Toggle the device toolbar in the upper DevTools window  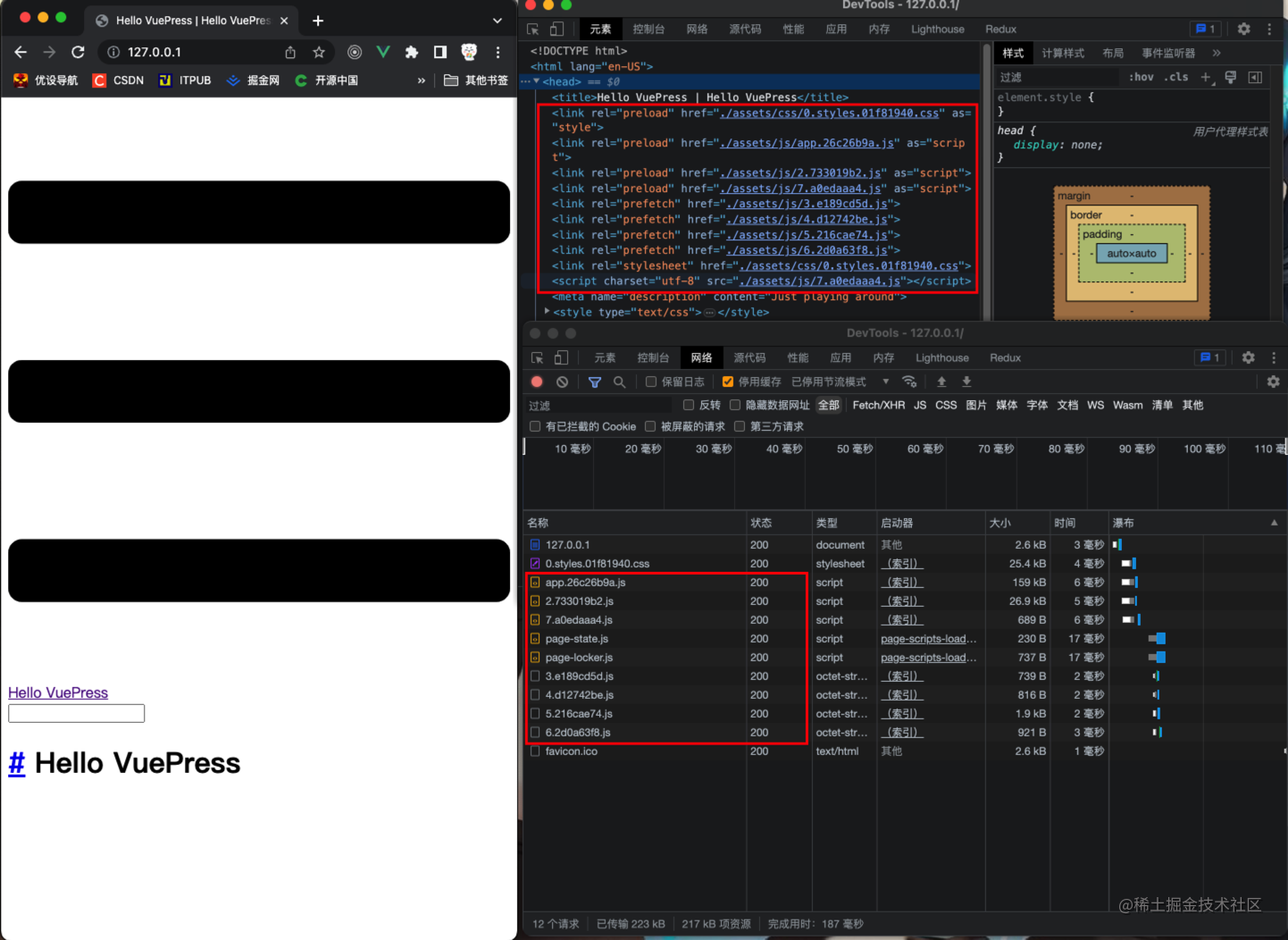(x=556, y=29)
